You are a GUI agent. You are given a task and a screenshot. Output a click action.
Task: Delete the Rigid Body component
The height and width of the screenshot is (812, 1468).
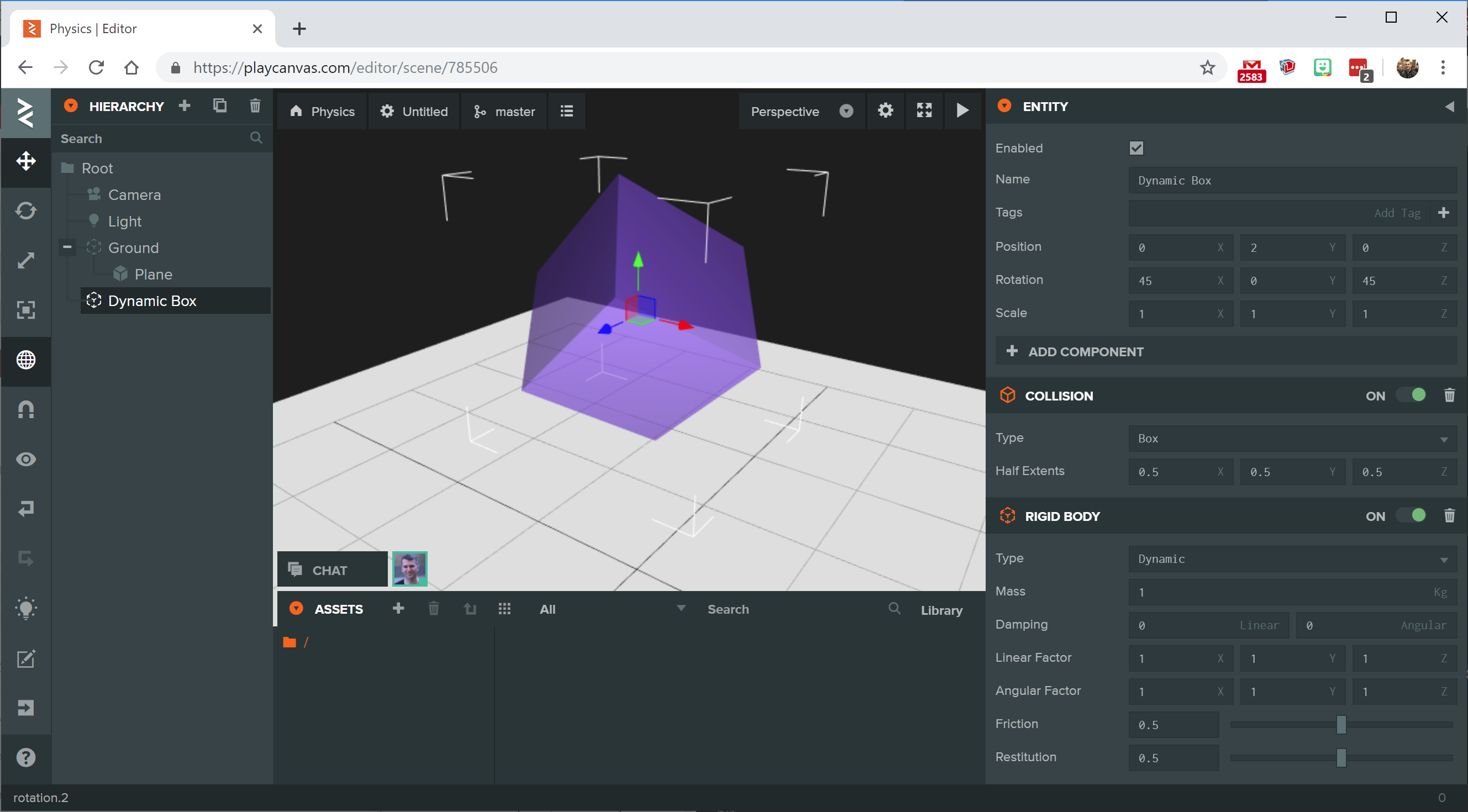click(1449, 516)
